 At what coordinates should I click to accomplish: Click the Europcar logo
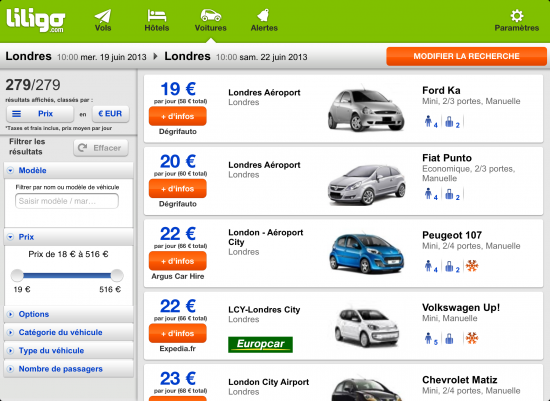[260, 344]
